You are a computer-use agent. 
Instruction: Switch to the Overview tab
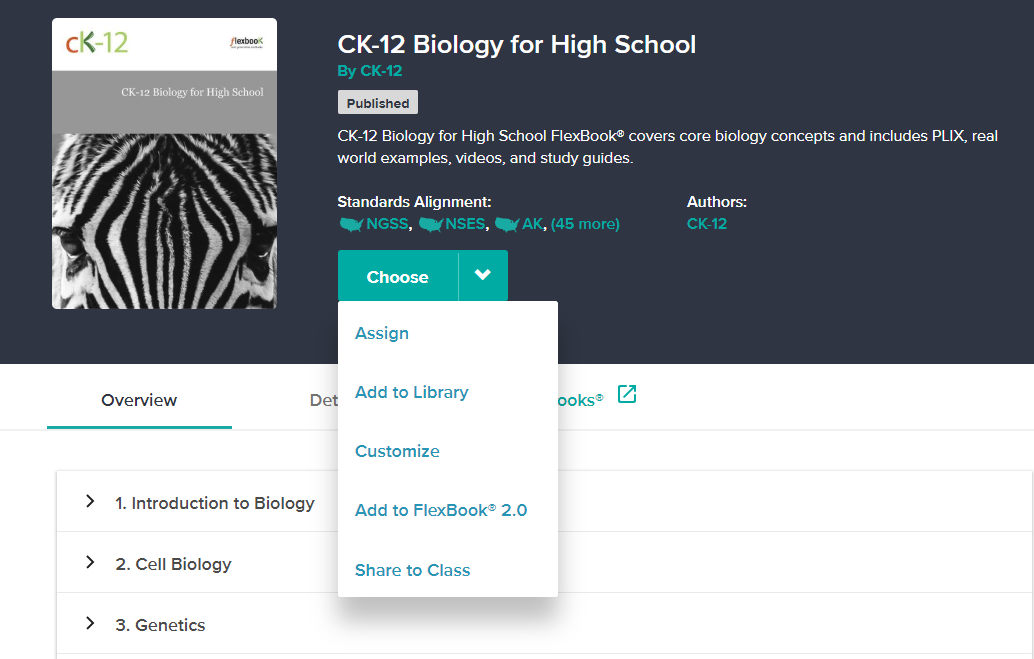(138, 399)
